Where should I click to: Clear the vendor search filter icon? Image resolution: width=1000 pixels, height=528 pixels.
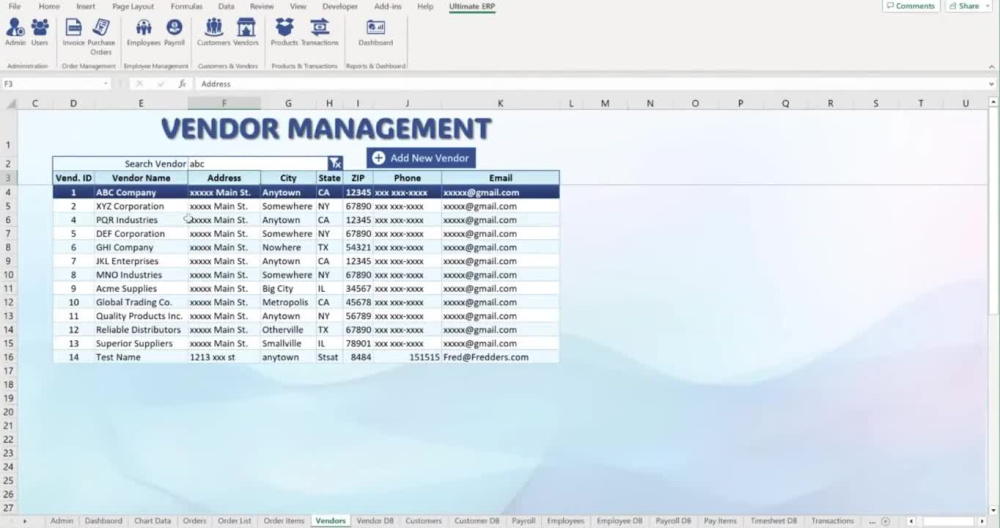(335, 163)
